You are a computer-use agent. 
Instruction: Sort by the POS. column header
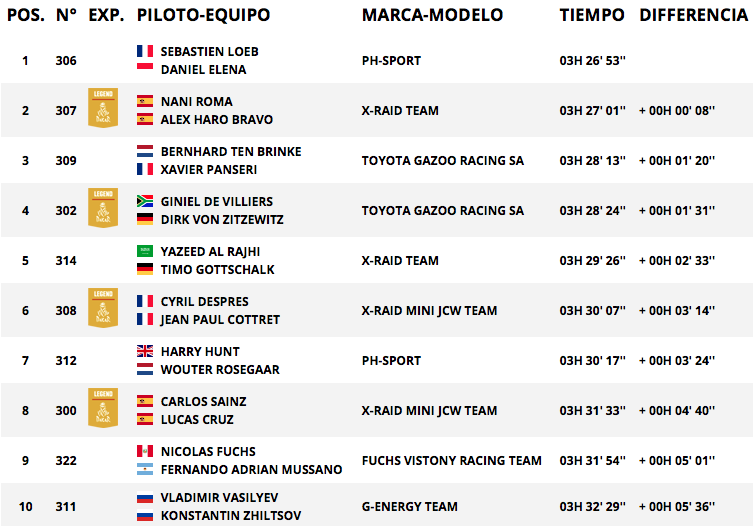(26, 15)
